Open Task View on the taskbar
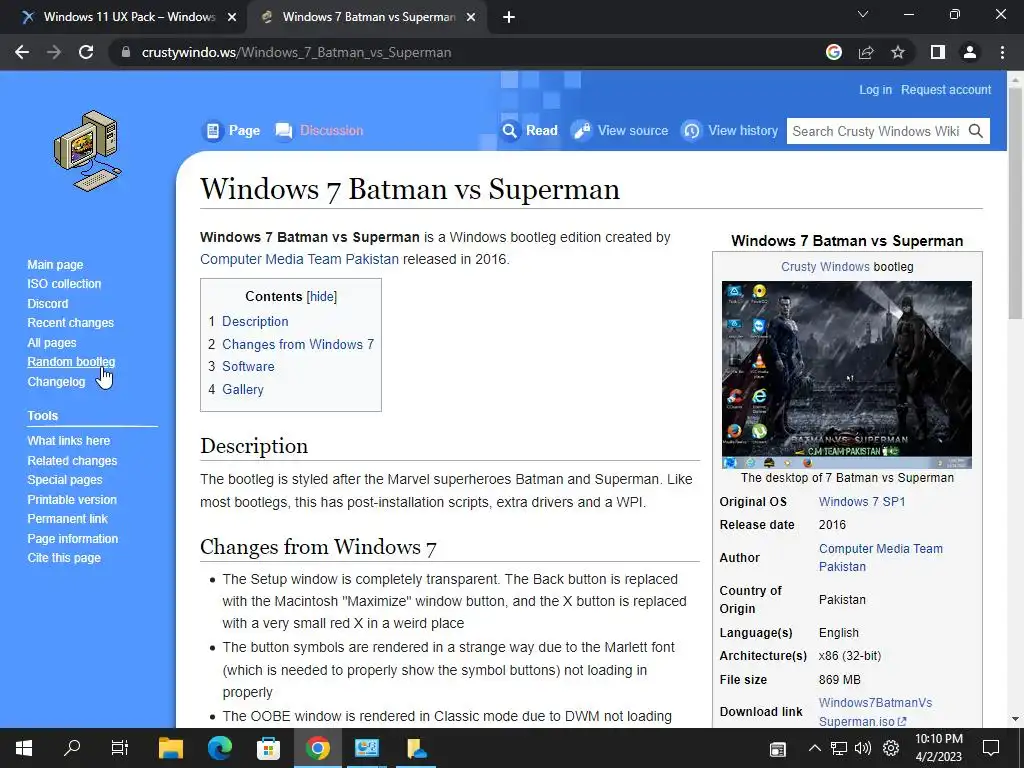The height and width of the screenshot is (768, 1024). (x=120, y=748)
